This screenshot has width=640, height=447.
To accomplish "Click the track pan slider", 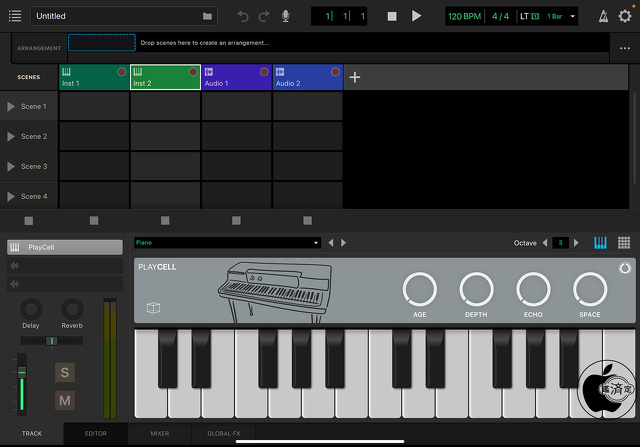I will 52,341.
